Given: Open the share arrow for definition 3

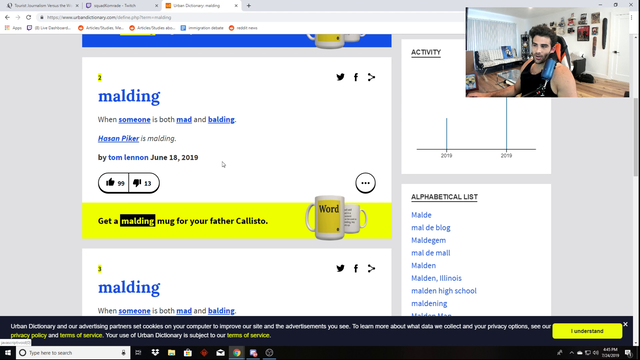Looking at the screenshot, I should coord(371,268).
